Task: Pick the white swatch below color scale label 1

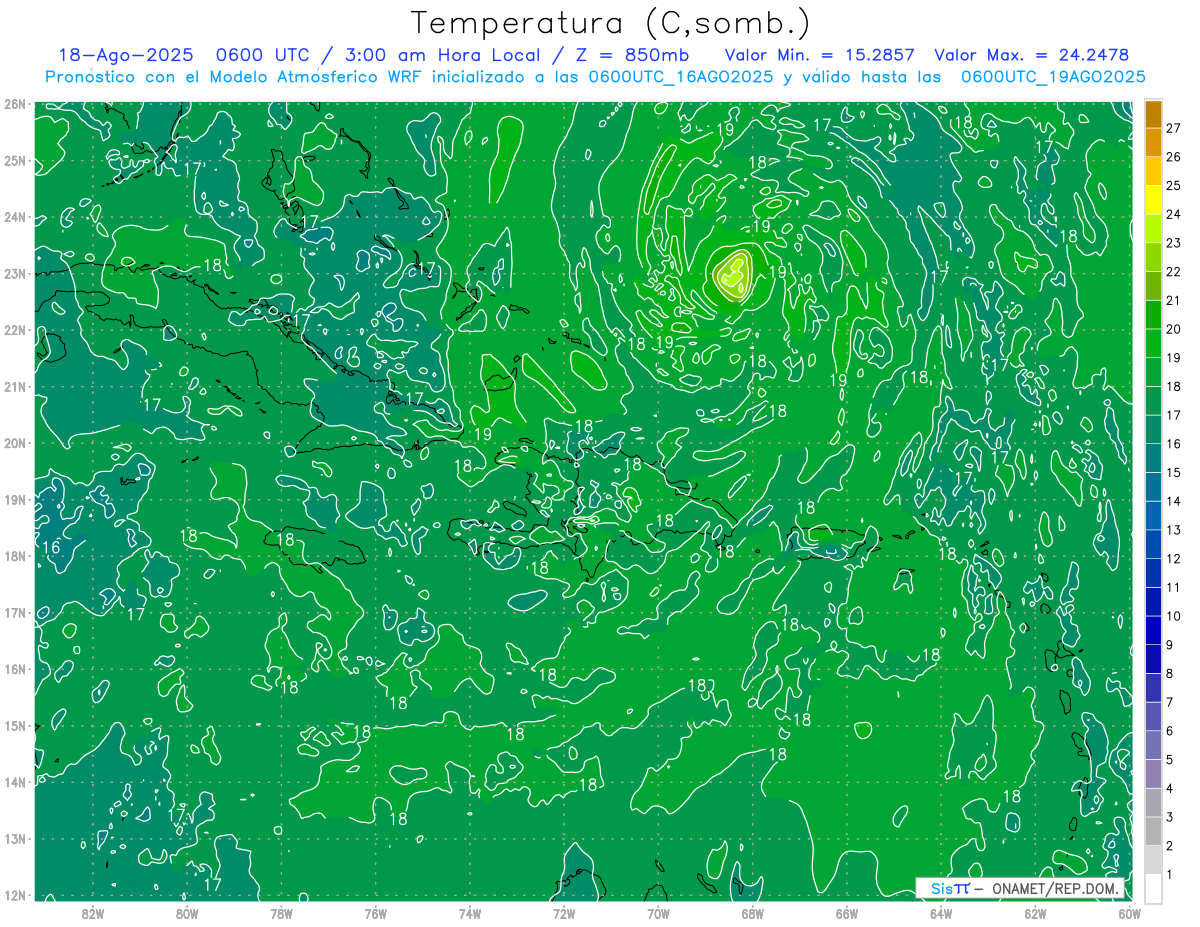Action: (1153, 888)
